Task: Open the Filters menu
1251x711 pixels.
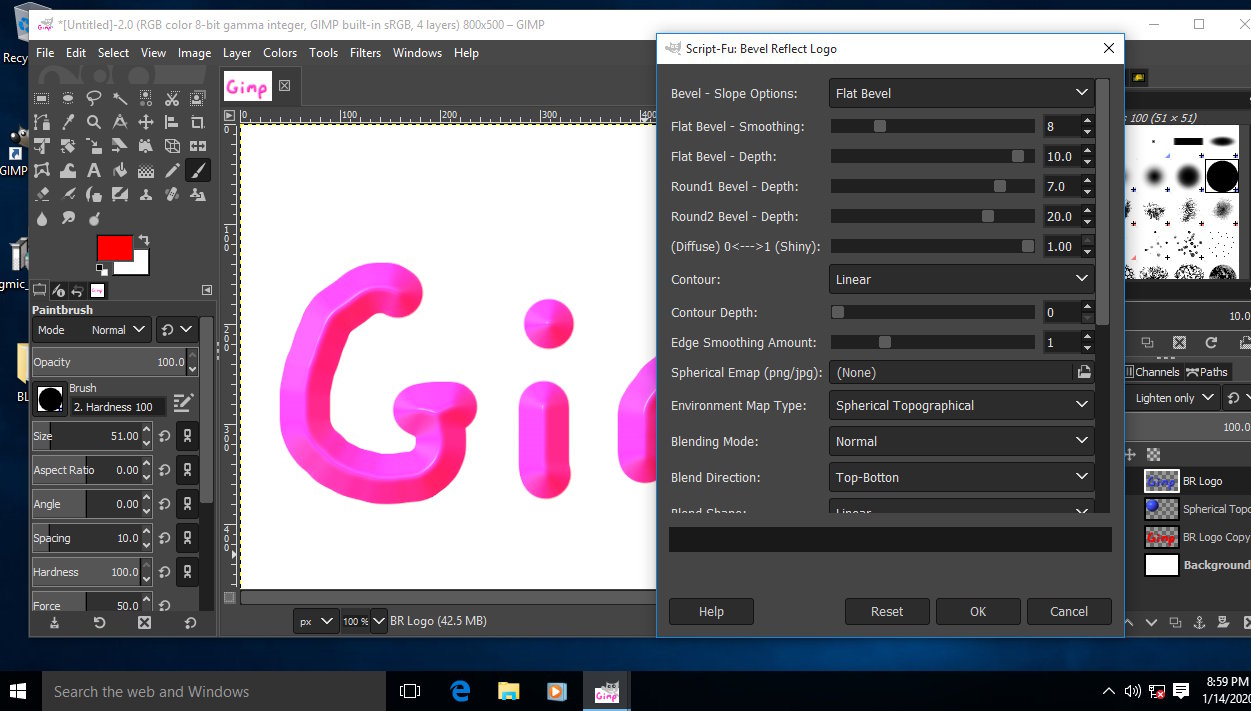Action: [365, 53]
